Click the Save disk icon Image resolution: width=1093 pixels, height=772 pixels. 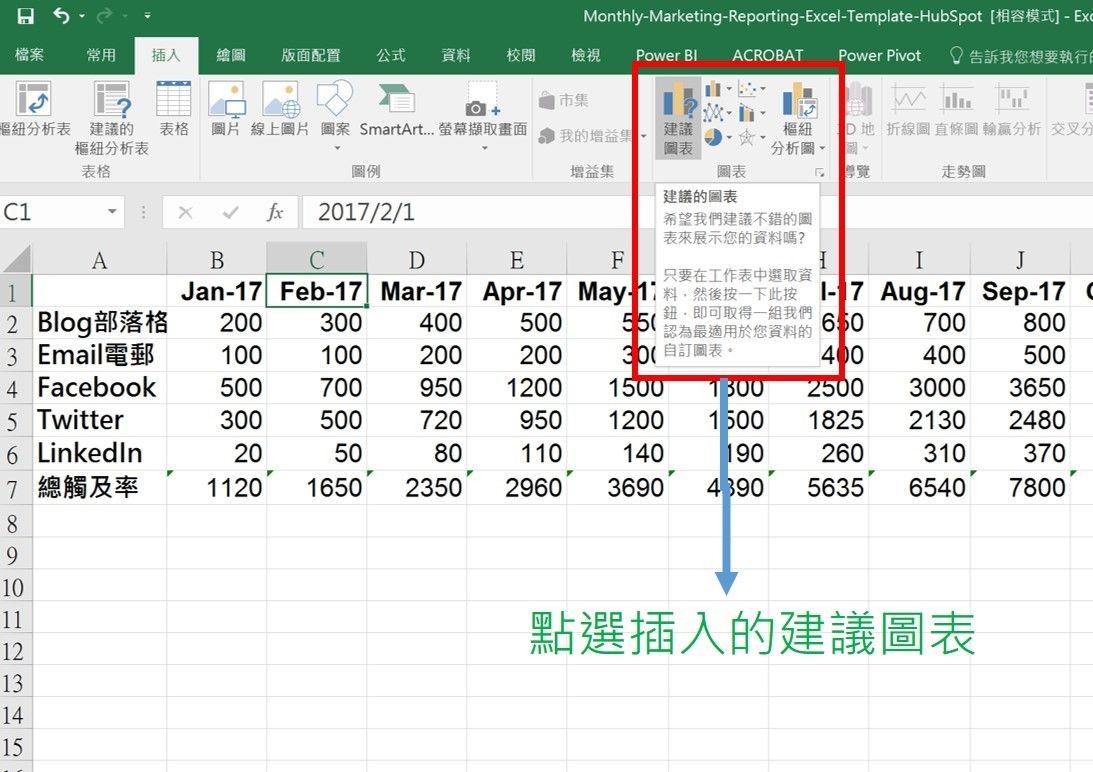[25, 15]
